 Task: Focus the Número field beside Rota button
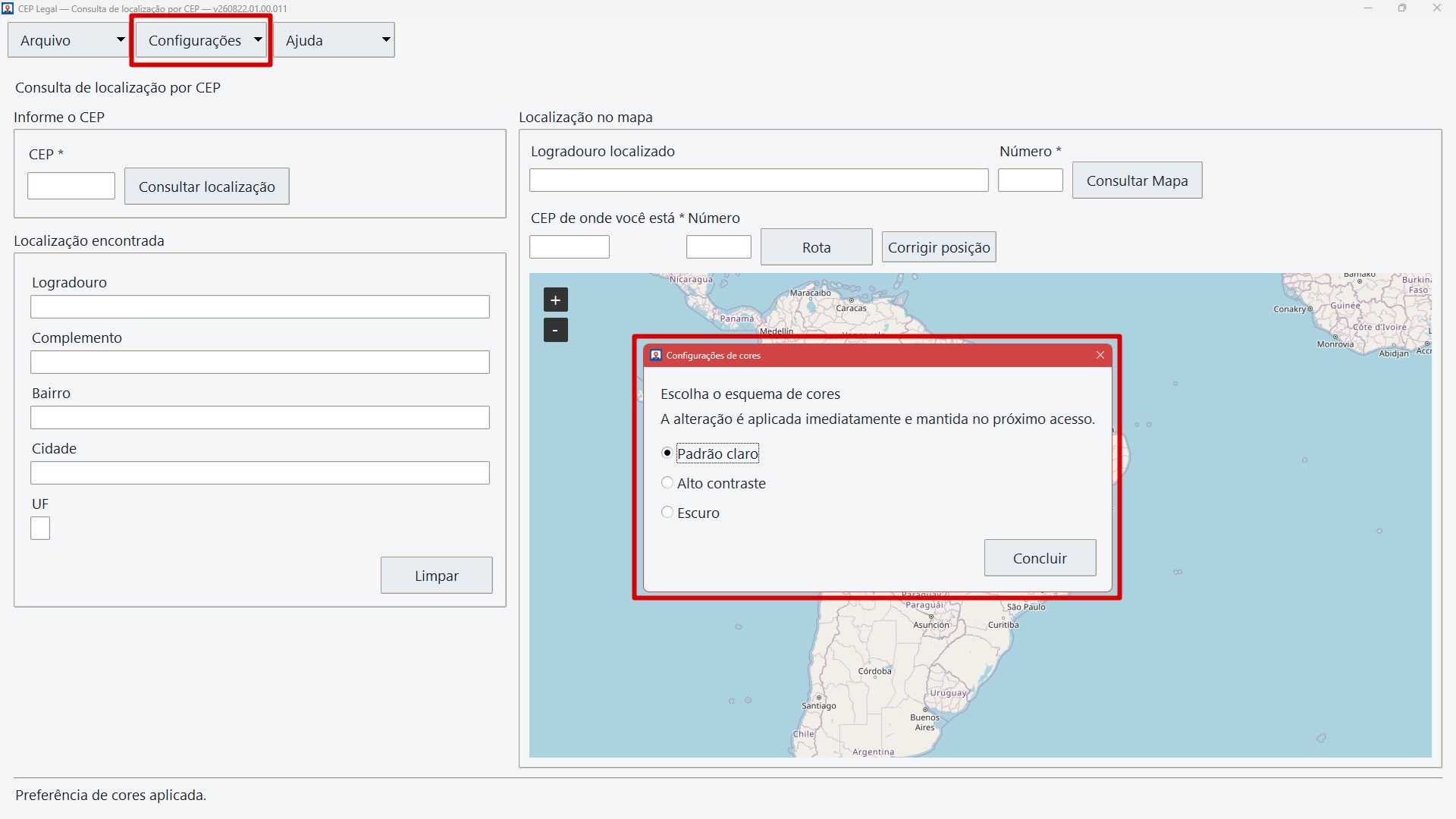click(x=719, y=247)
